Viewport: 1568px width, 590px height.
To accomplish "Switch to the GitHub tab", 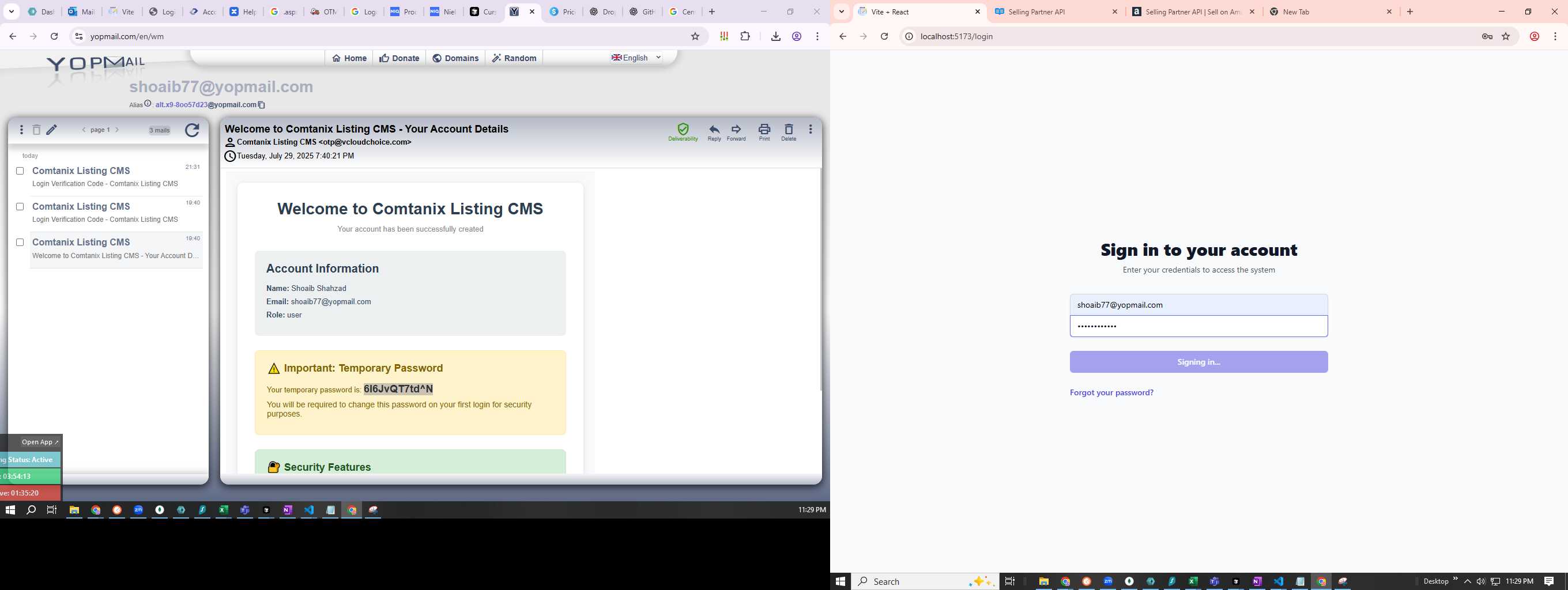I will point(642,12).
